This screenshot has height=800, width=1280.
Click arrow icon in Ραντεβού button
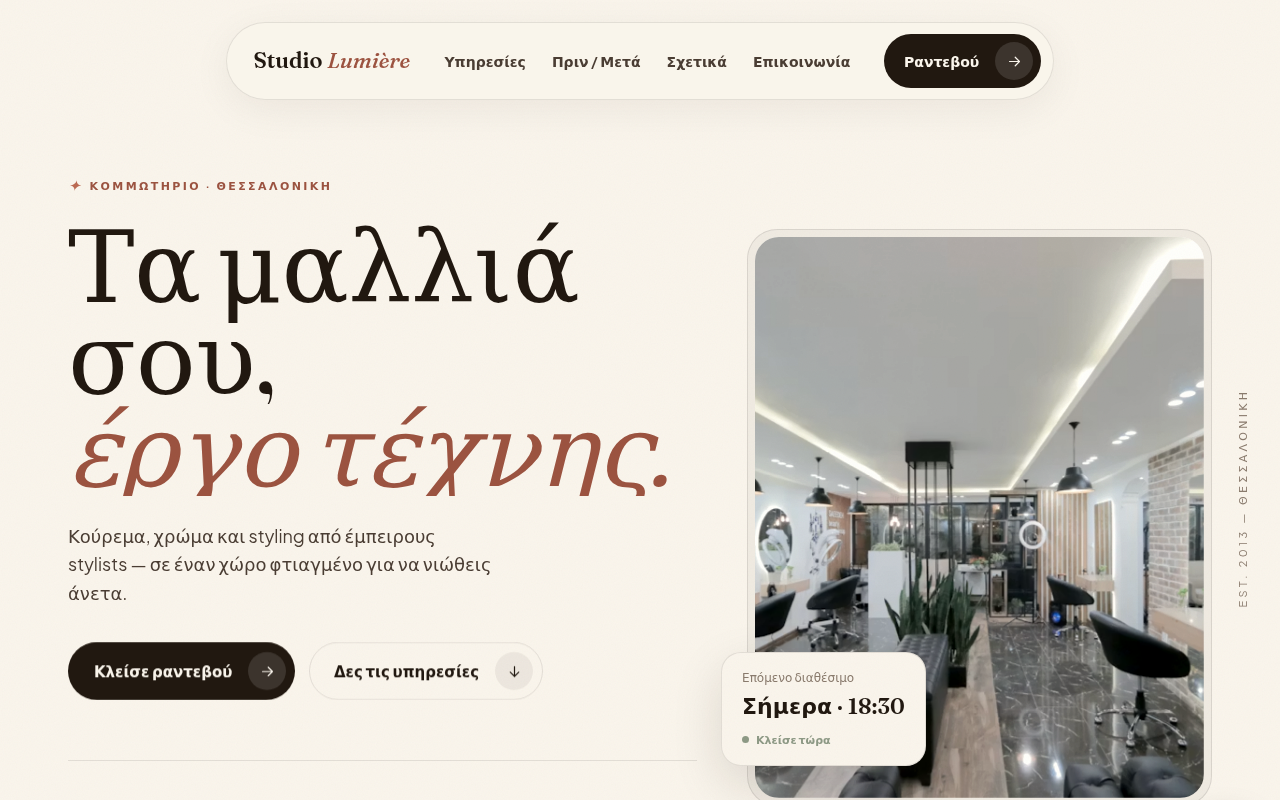point(1014,61)
